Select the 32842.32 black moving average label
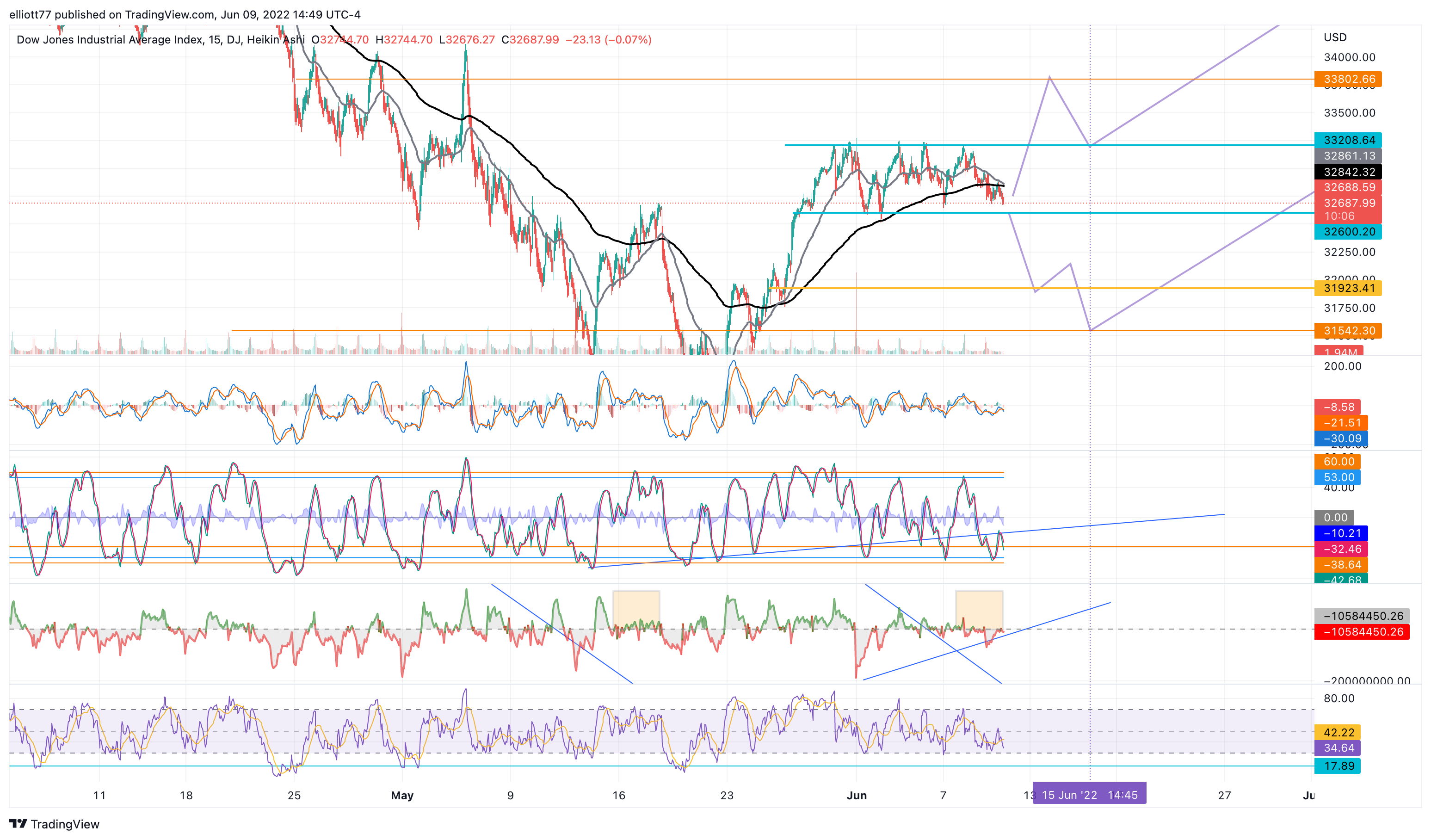The width and height of the screenshot is (1431, 840). tap(1349, 172)
